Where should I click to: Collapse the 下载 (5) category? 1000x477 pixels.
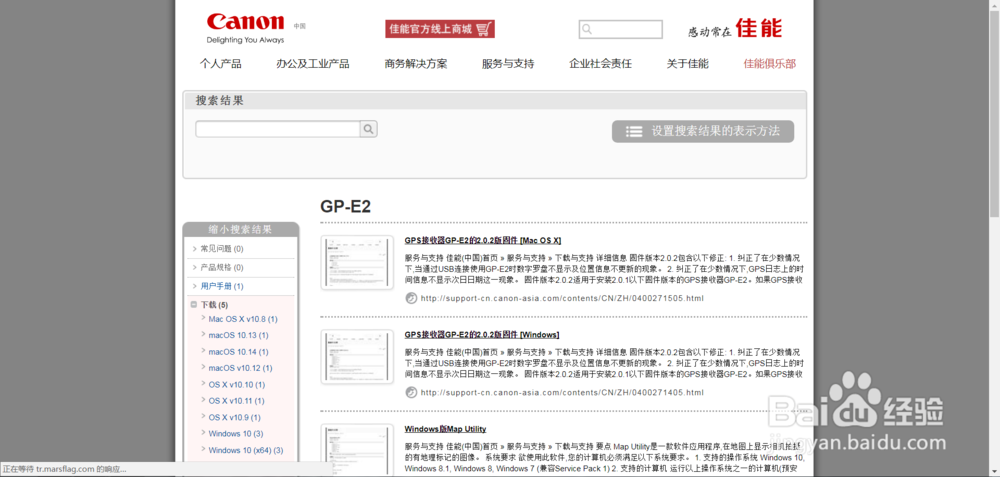(194, 305)
